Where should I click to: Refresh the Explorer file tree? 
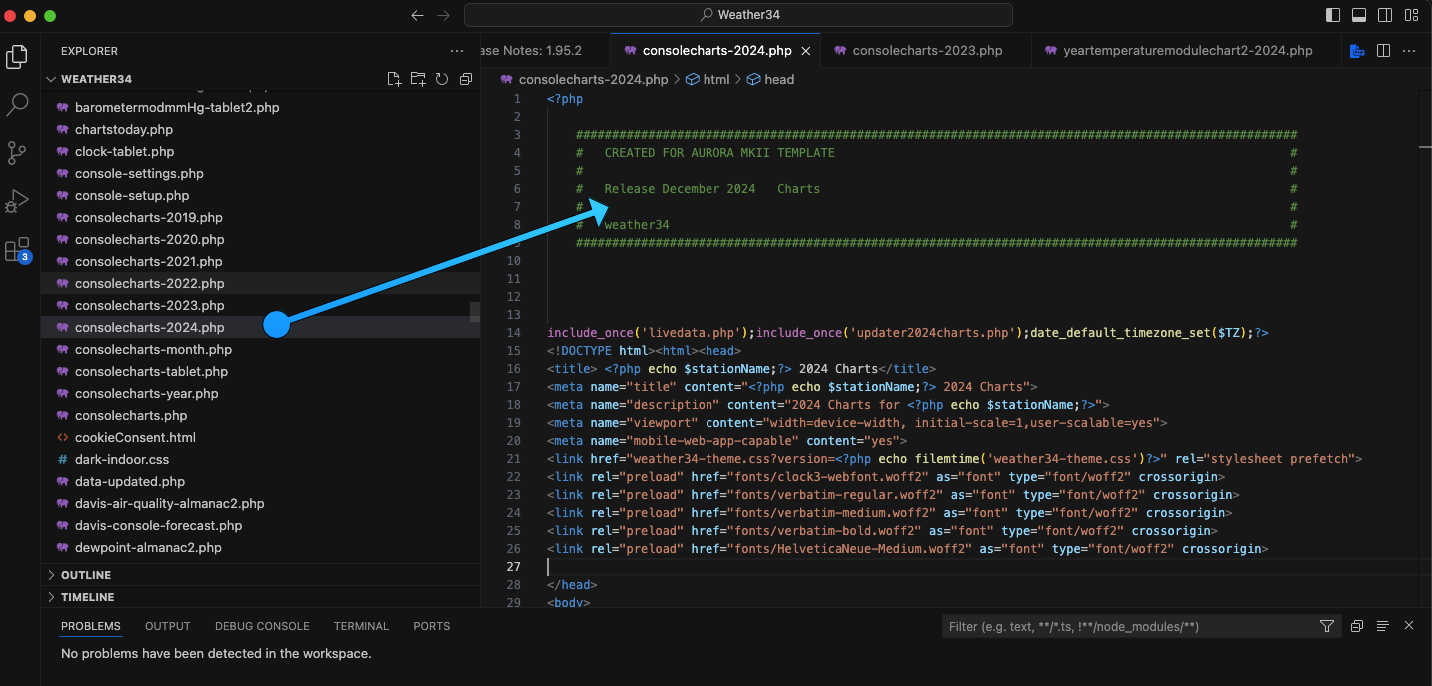coord(442,79)
